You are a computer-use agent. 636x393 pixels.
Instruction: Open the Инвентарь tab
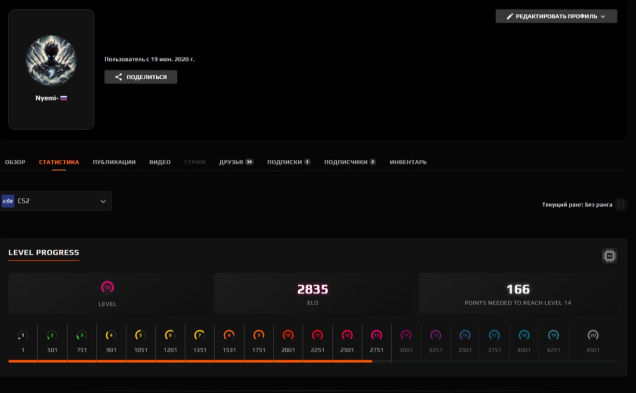pos(408,162)
